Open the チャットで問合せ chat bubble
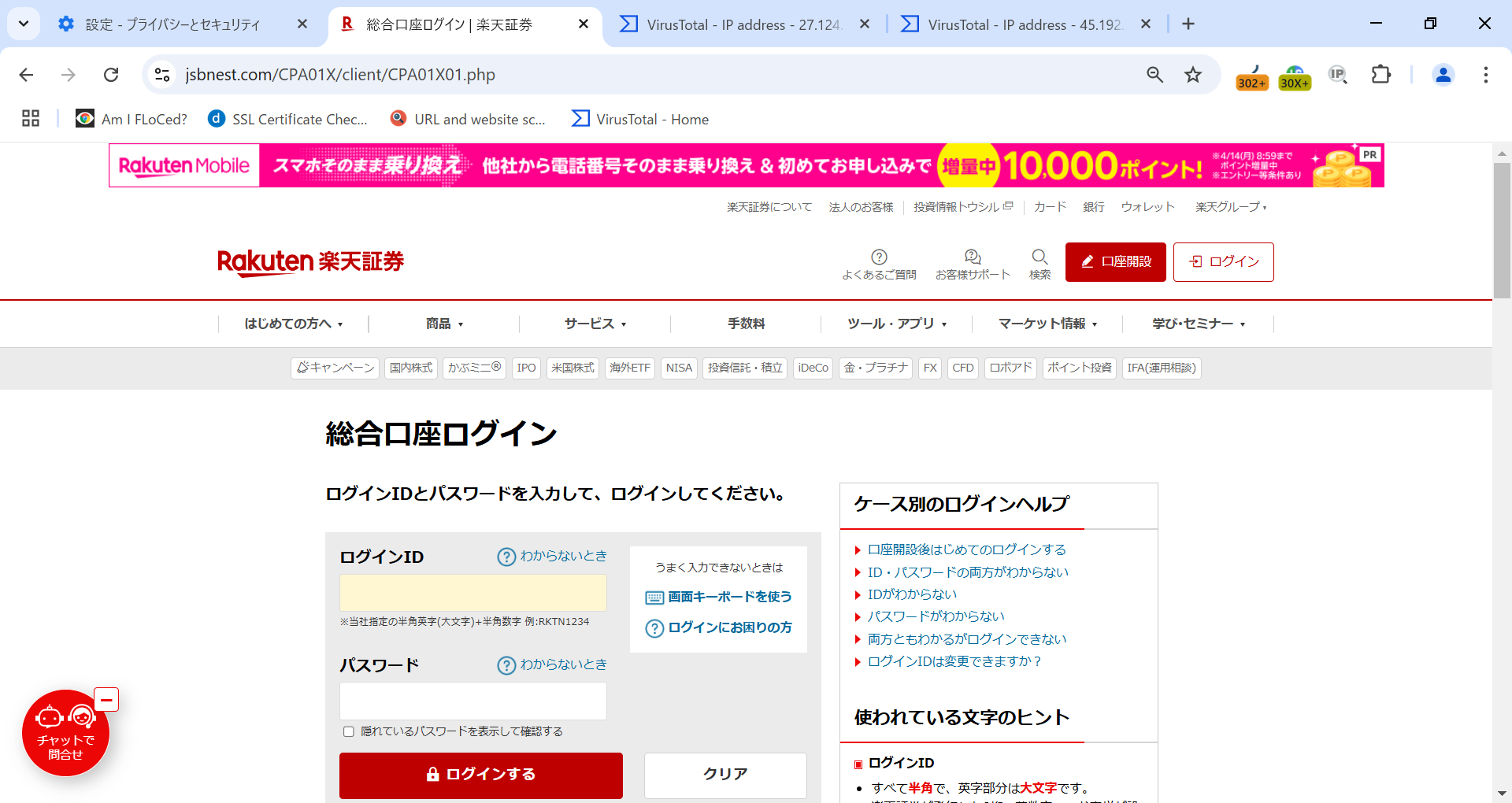Image resolution: width=1512 pixels, height=803 pixels. pyautogui.click(x=65, y=733)
